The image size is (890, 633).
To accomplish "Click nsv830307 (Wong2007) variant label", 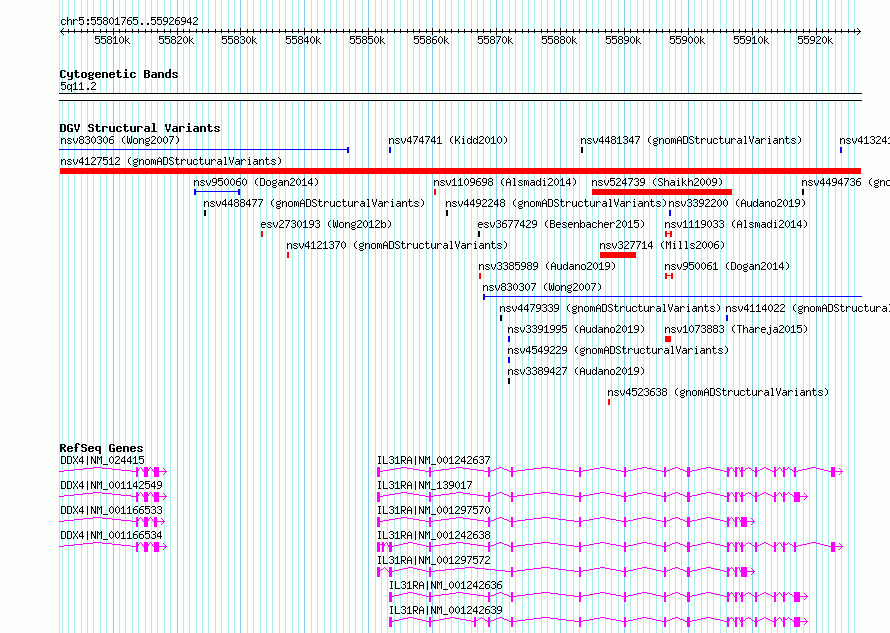I will (542, 287).
